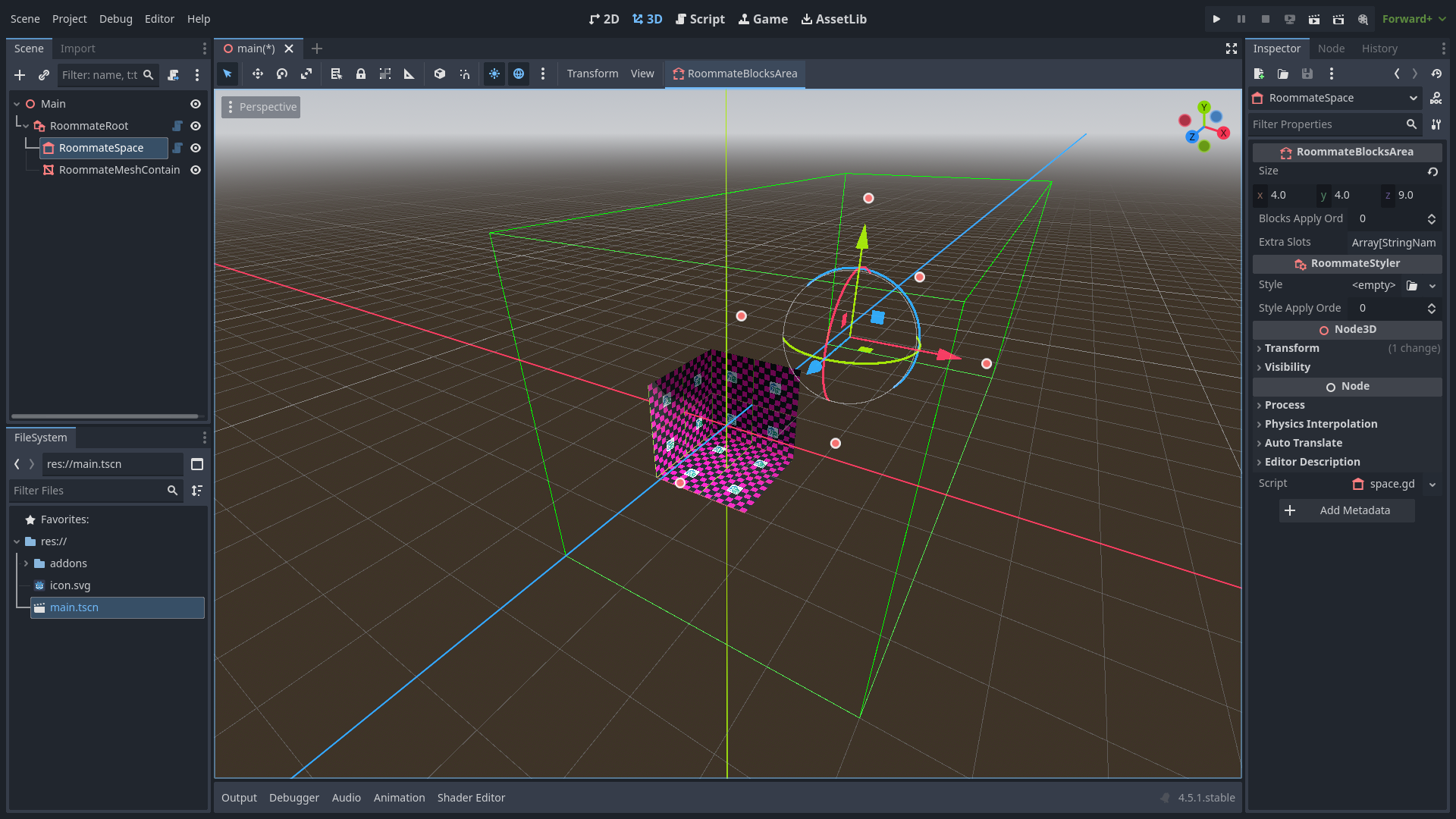1456x819 pixels.
Task: Select the Rotate mode tool
Action: 282,74
